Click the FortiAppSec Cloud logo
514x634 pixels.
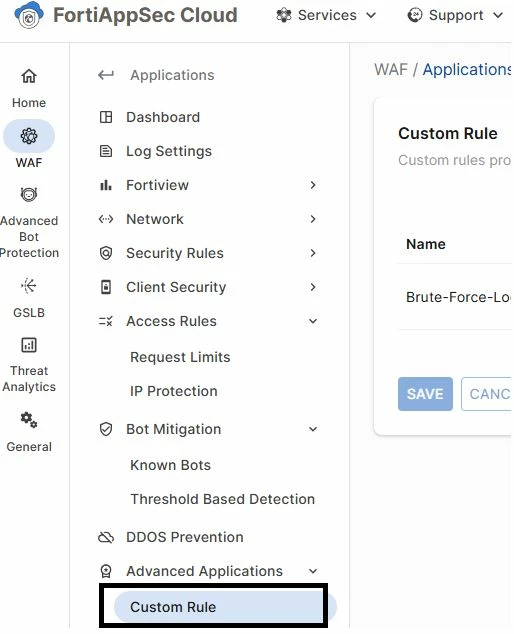click(29, 15)
